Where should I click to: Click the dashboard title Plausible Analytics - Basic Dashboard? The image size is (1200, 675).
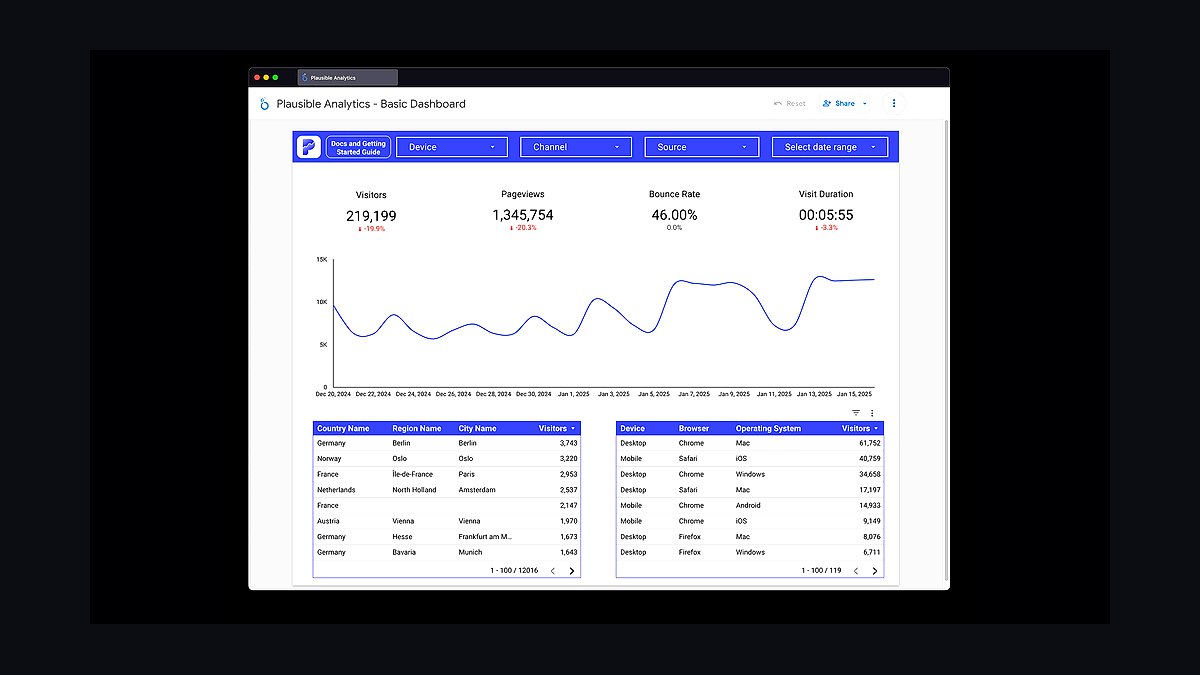pos(371,104)
